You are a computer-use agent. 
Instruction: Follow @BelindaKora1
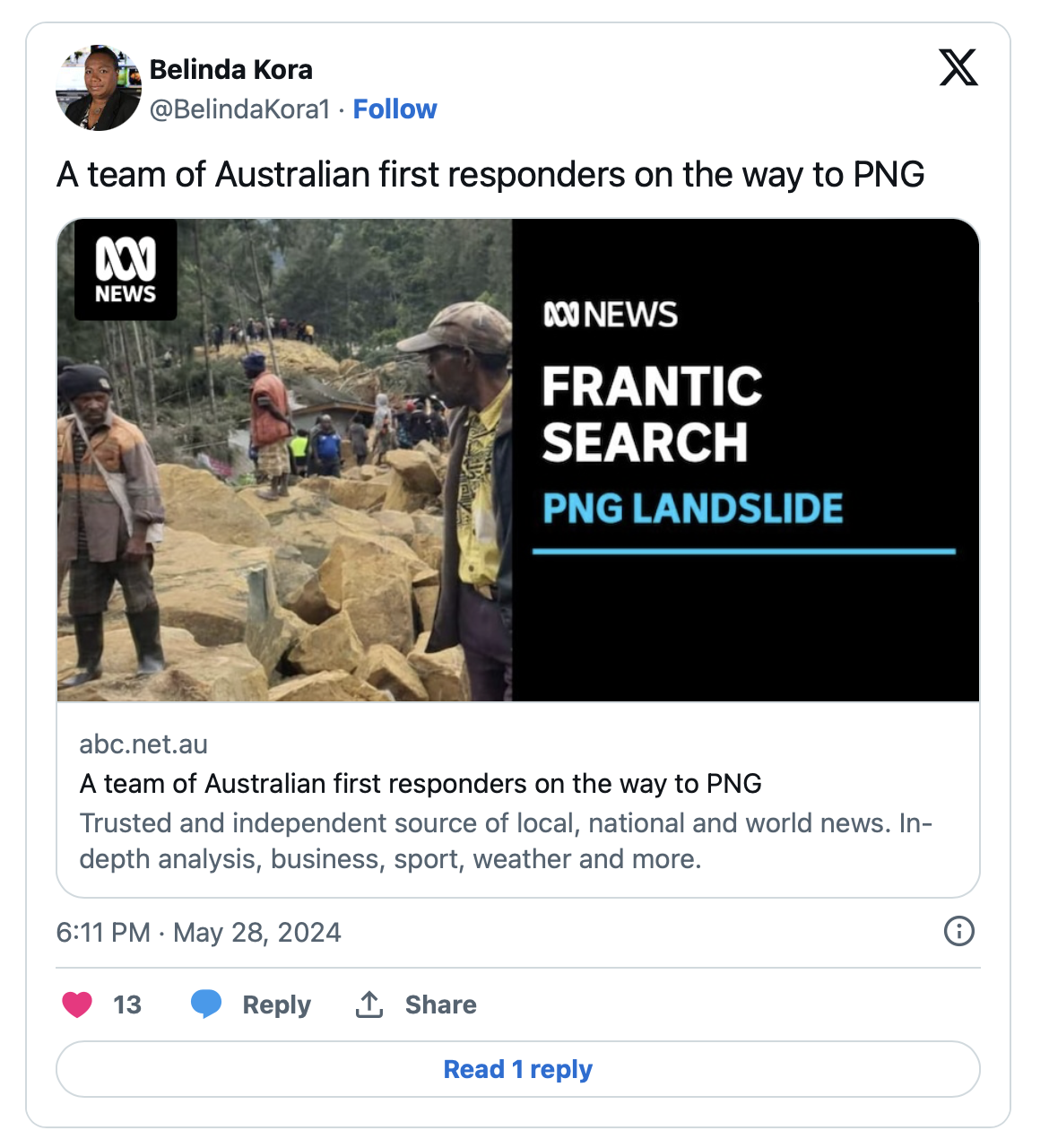tap(394, 109)
